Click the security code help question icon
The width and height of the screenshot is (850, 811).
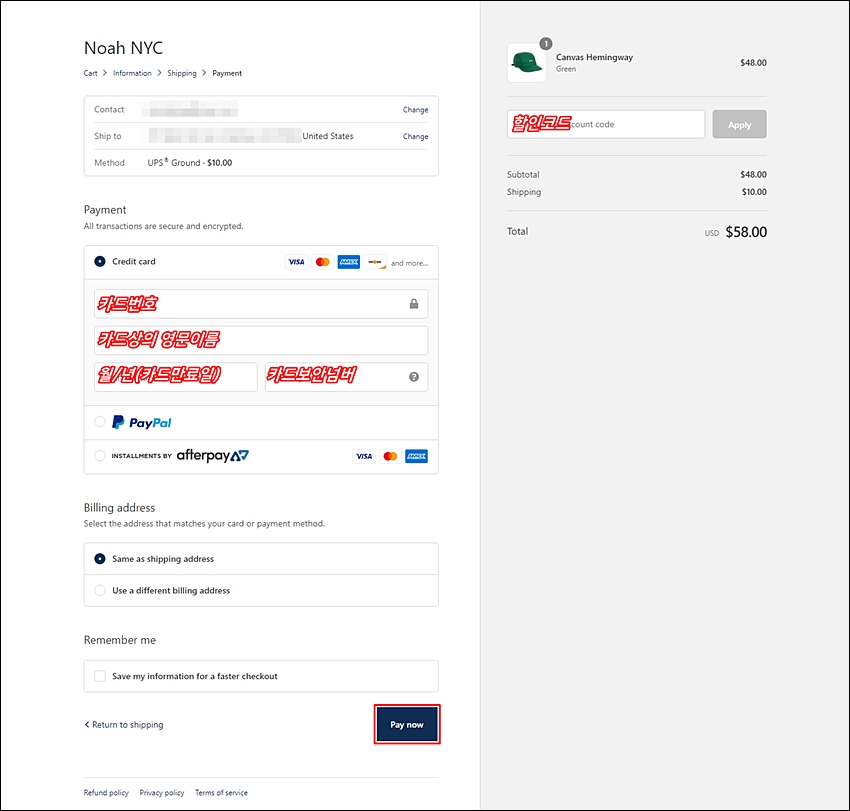tap(414, 377)
